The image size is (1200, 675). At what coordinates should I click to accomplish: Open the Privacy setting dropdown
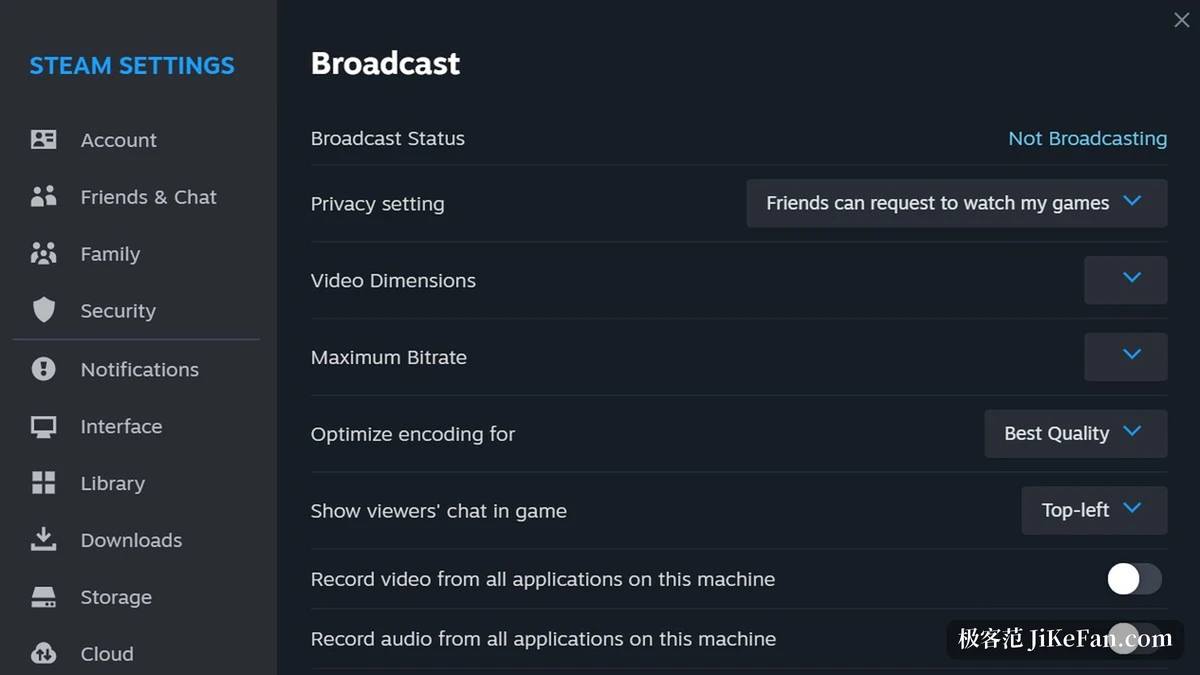[957, 203]
